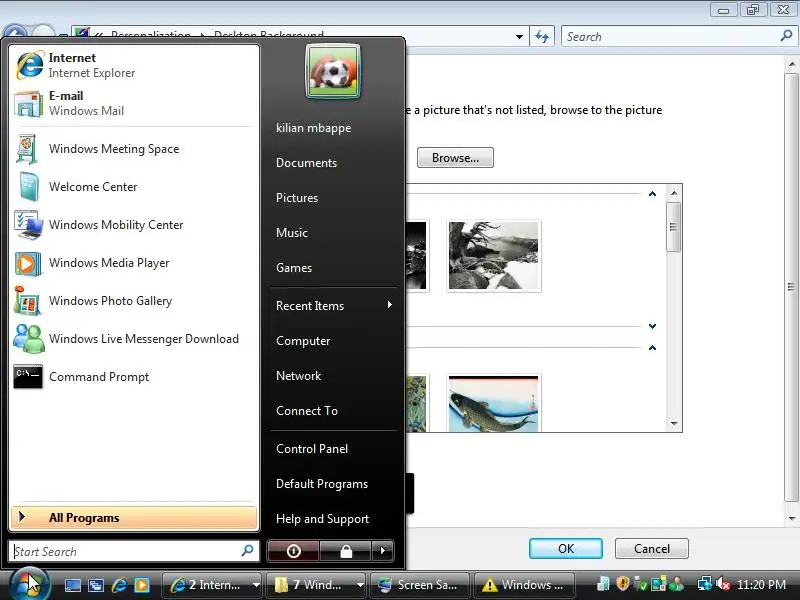Click the Cancel button
The width and height of the screenshot is (800, 600).
point(652,548)
